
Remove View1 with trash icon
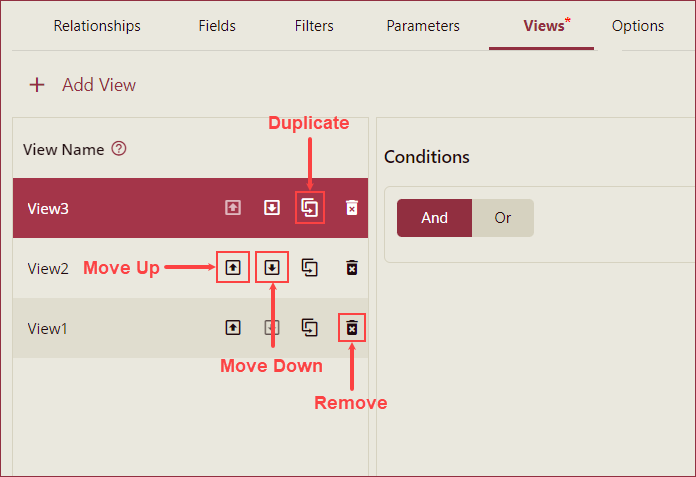point(352,327)
